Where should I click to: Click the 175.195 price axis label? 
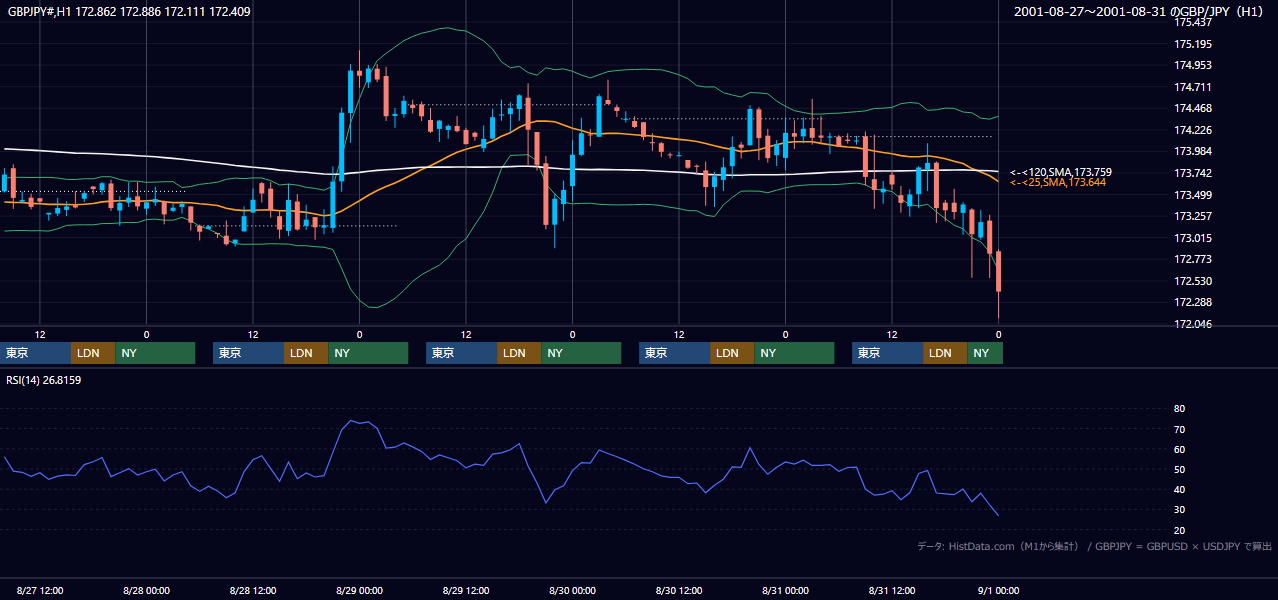tap(1193, 44)
